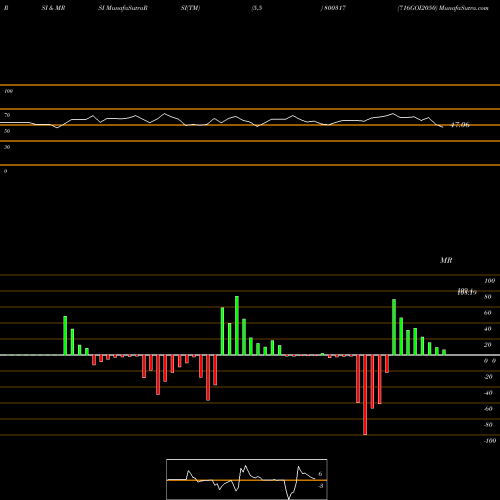Click the -80 label on MR axis
This screenshot has height=500, width=500.
pos(488,425)
